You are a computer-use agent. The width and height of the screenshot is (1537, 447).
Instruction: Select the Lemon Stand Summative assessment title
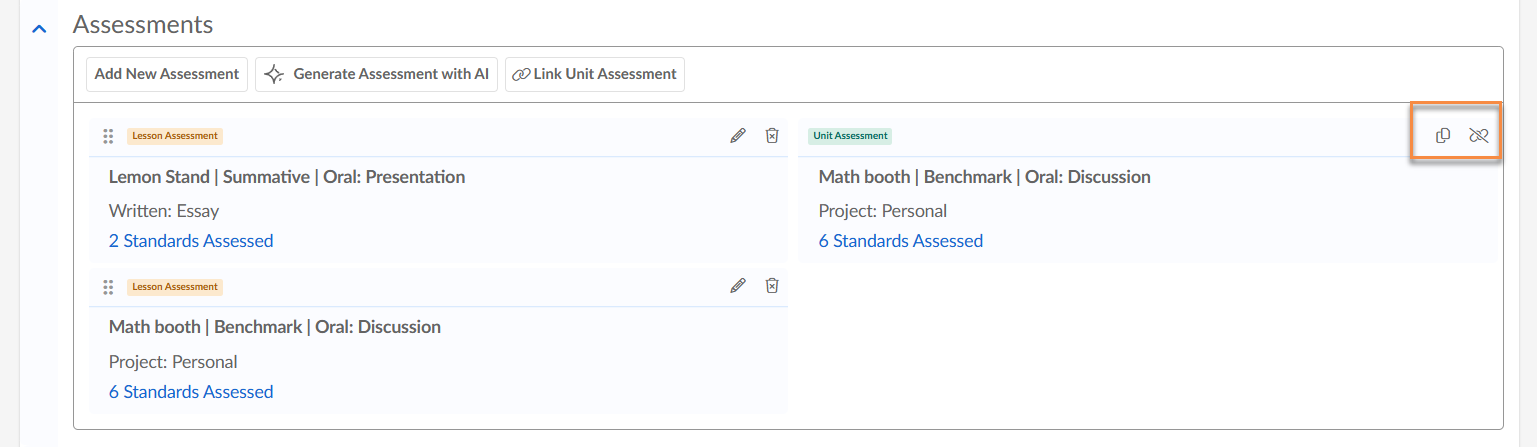pos(287,177)
